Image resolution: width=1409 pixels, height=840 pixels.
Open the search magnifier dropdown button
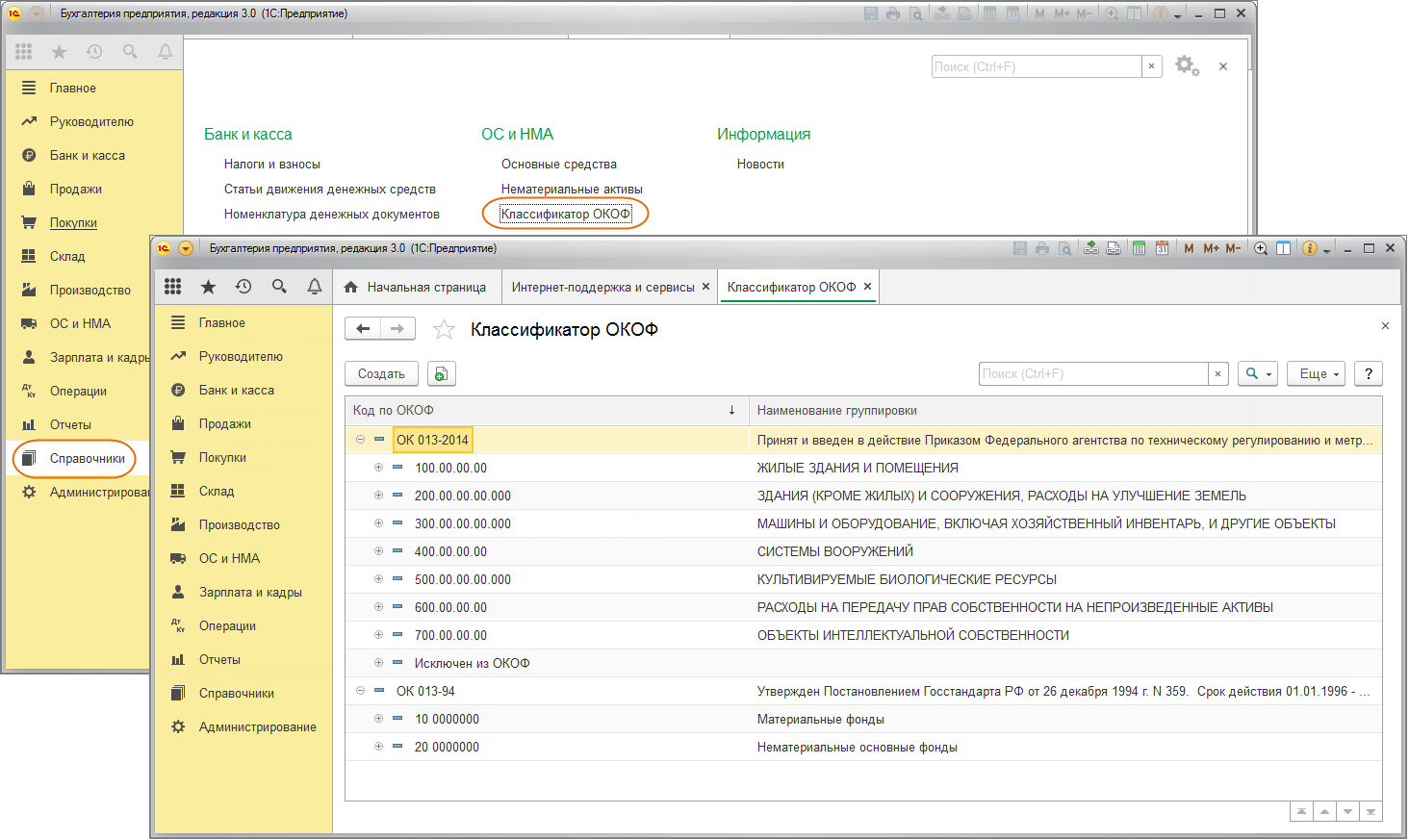[1259, 373]
